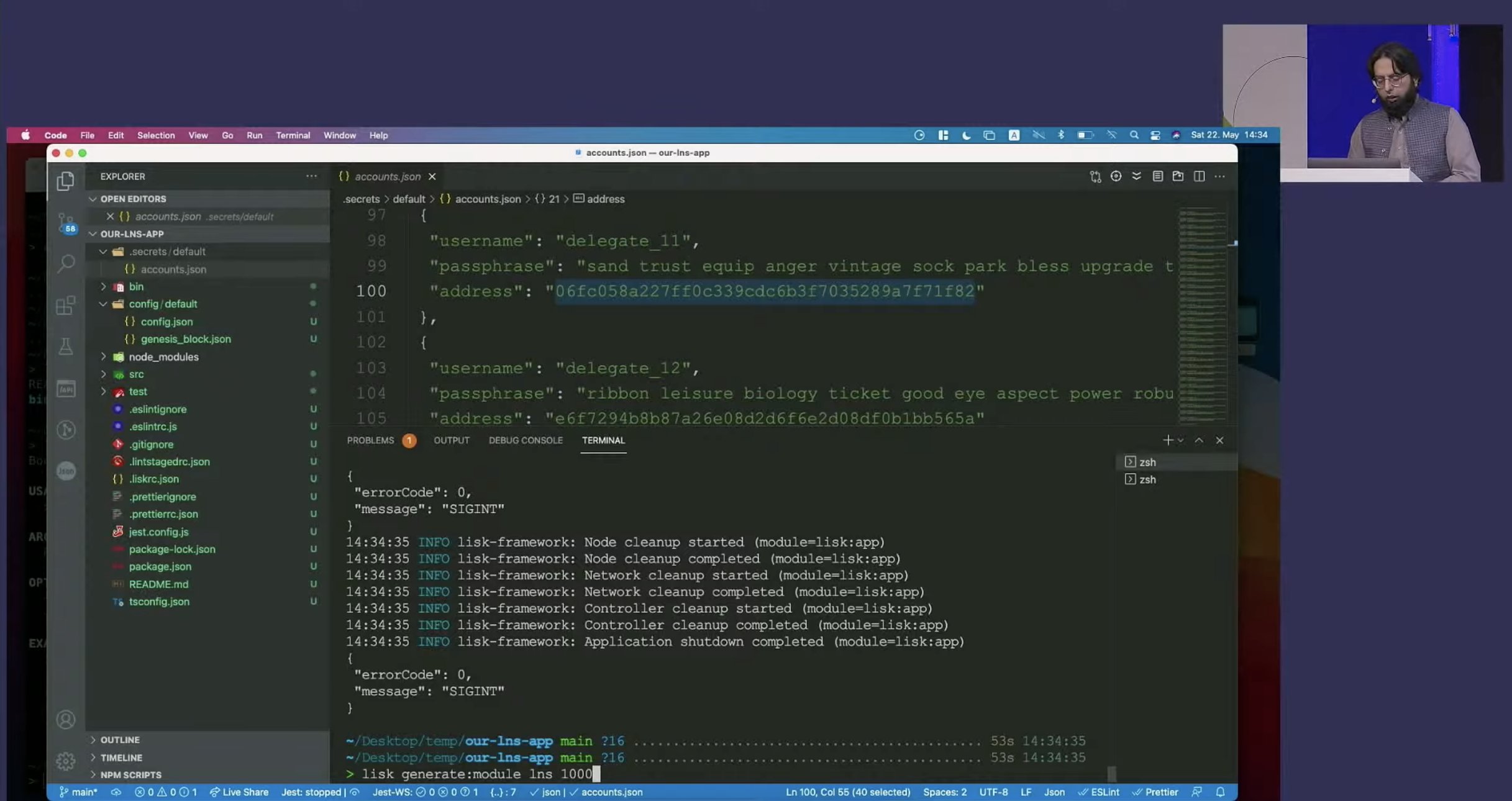This screenshot has height=801, width=1512.
Task: Open macOS Spotlight search icon
Action: tap(1134, 135)
